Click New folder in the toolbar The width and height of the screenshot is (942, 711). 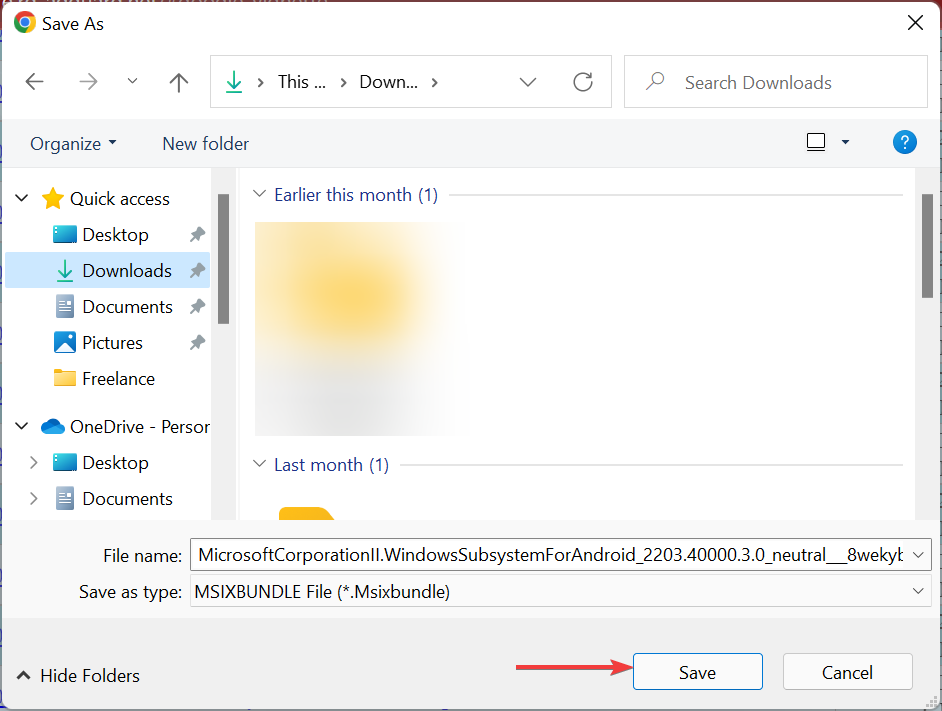coord(205,143)
